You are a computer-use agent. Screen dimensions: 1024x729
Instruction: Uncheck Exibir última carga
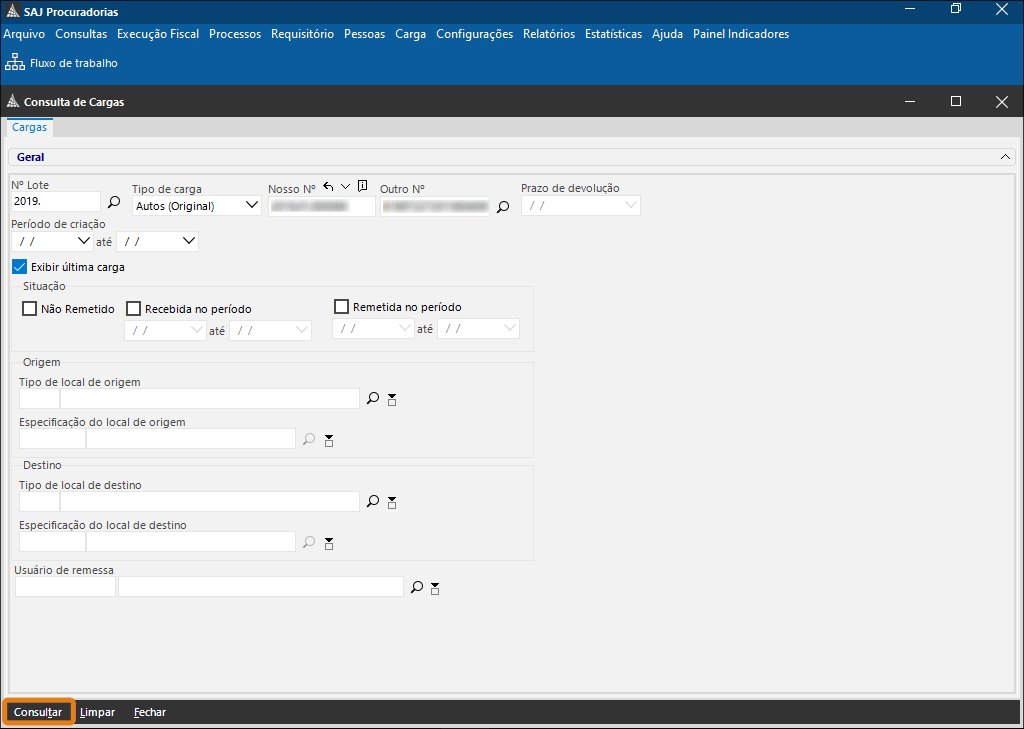coord(19,267)
